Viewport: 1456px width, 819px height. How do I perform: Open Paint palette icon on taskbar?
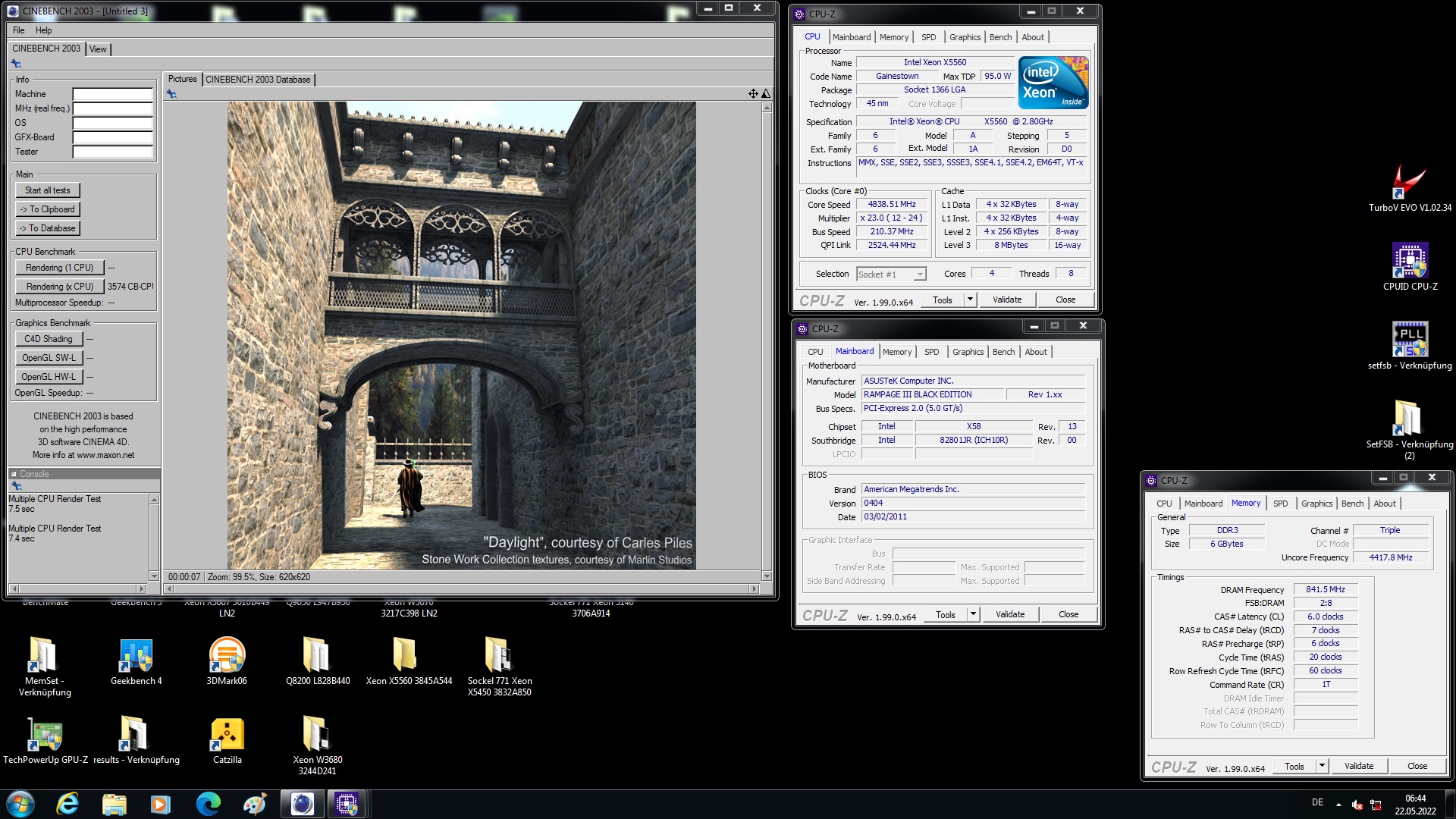(255, 804)
